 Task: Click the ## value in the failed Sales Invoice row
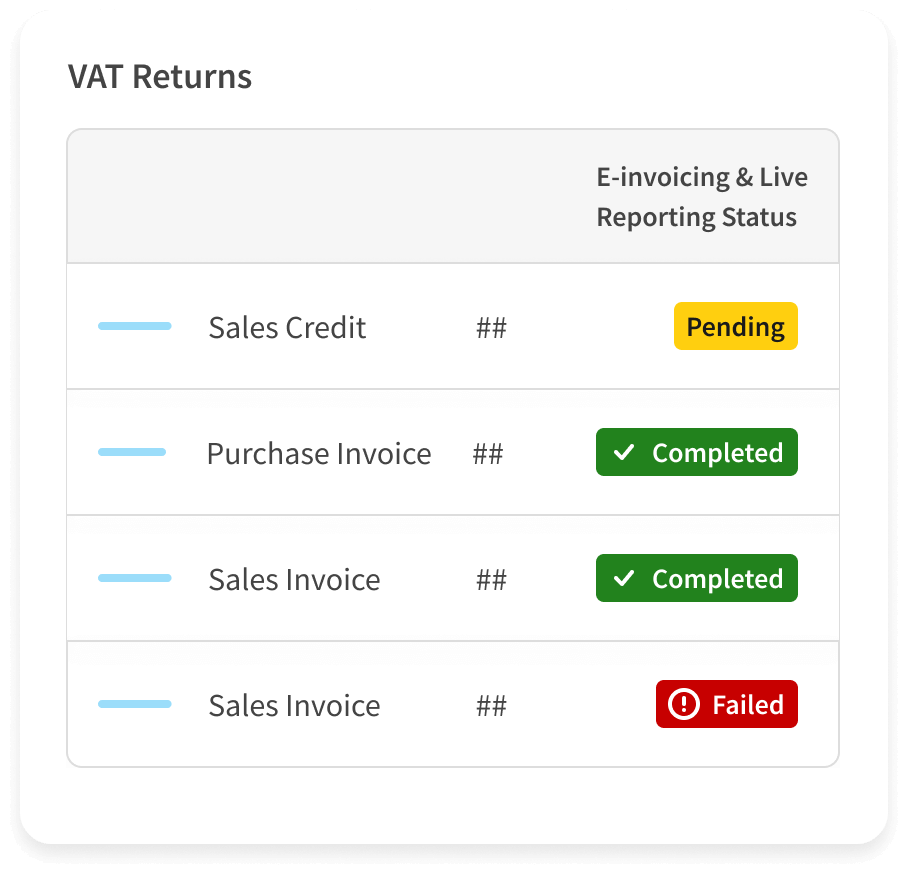pyautogui.click(x=491, y=706)
